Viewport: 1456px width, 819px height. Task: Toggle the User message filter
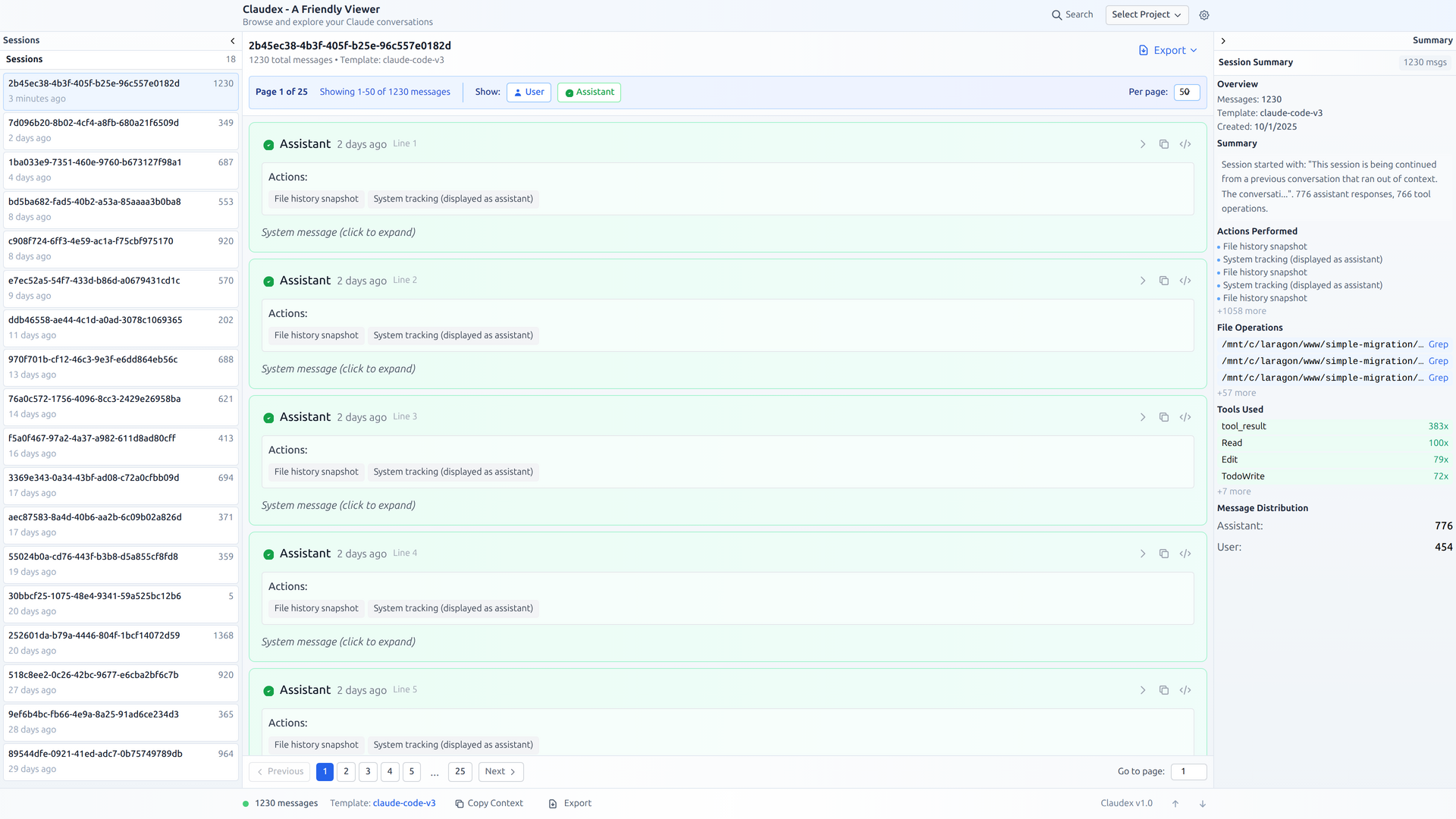point(529,93)
